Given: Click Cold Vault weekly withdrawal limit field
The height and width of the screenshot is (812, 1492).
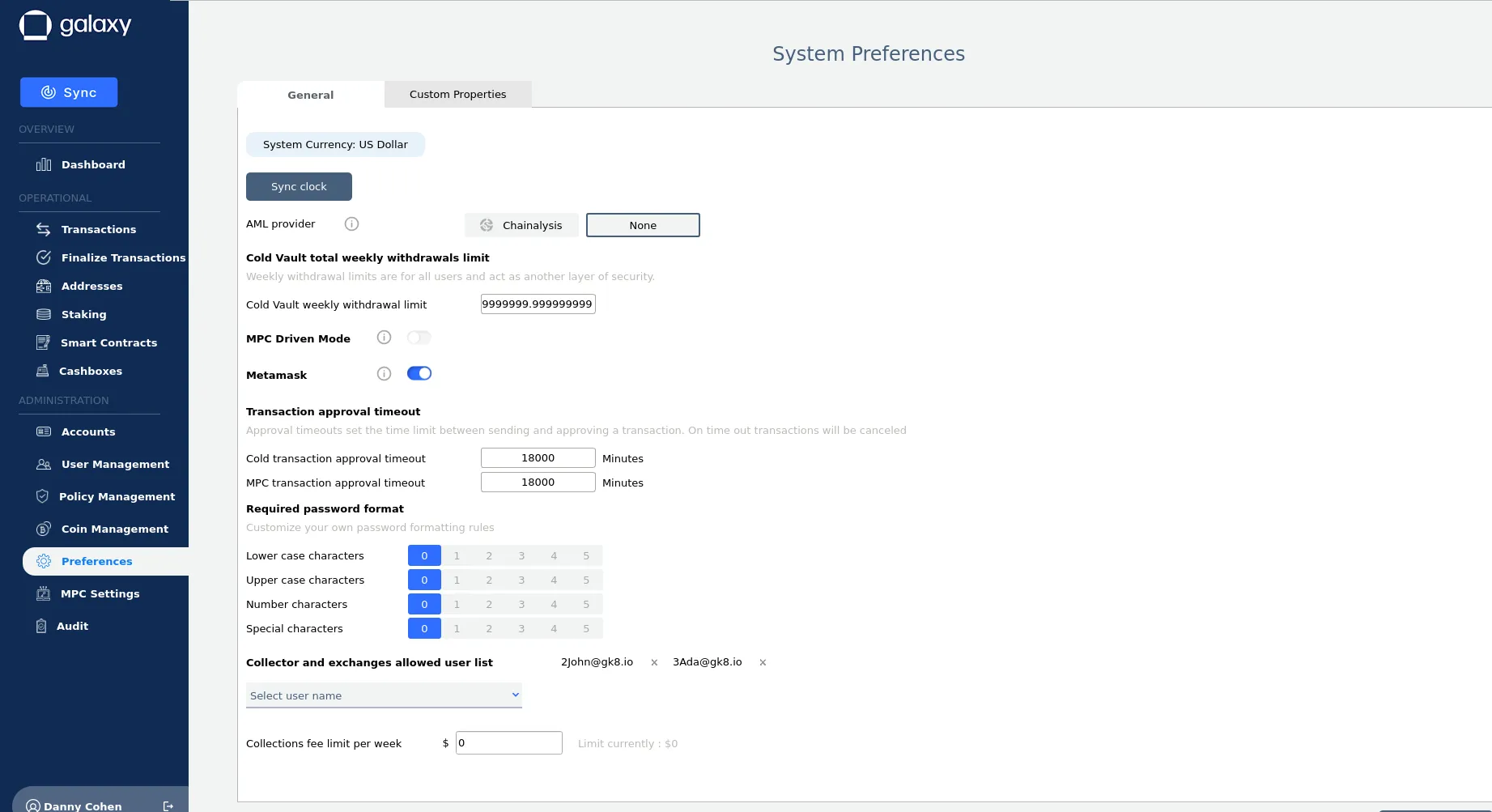Looking at the screenshot, I should 538,304.
